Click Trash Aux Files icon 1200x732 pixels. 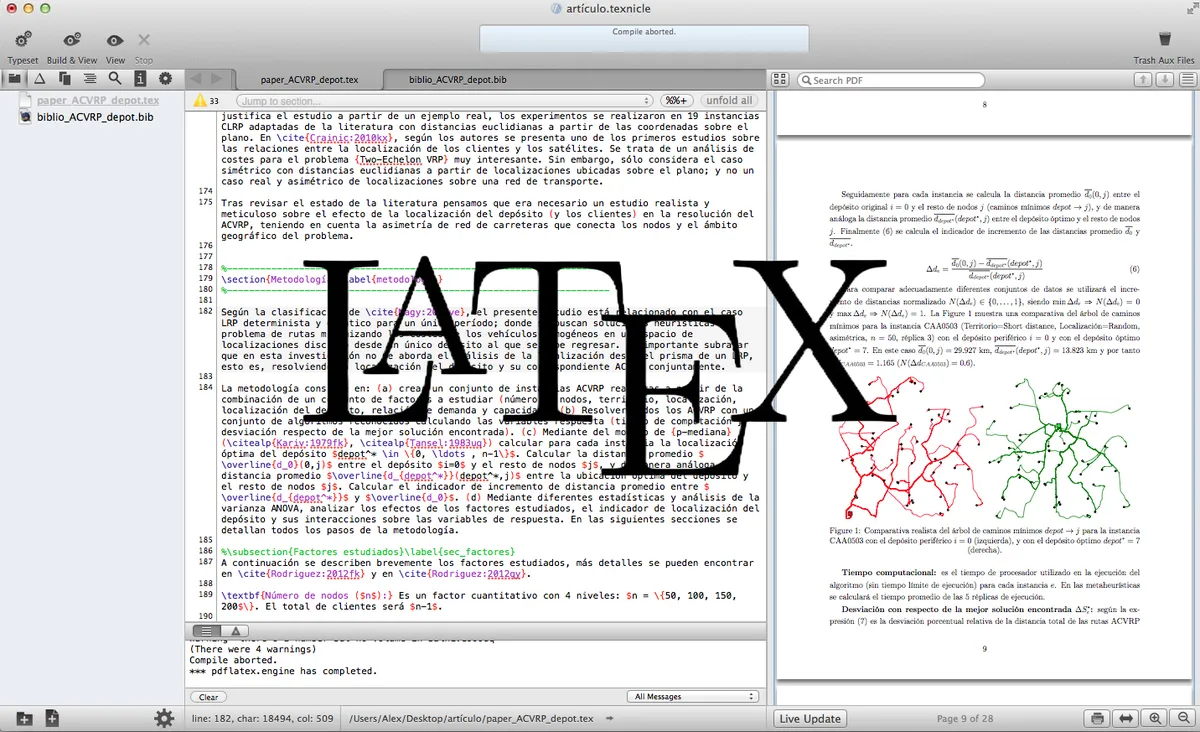tap(1164, 39)
